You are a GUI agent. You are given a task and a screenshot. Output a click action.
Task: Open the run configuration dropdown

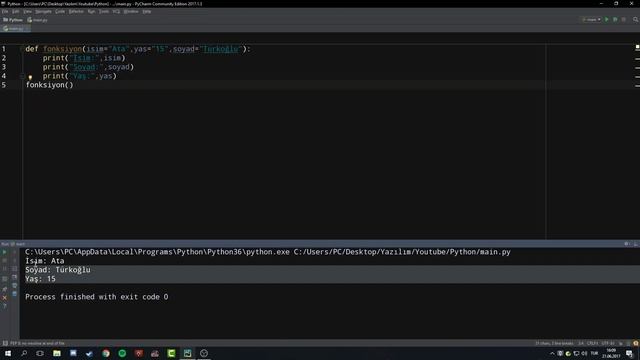[591, 20]
